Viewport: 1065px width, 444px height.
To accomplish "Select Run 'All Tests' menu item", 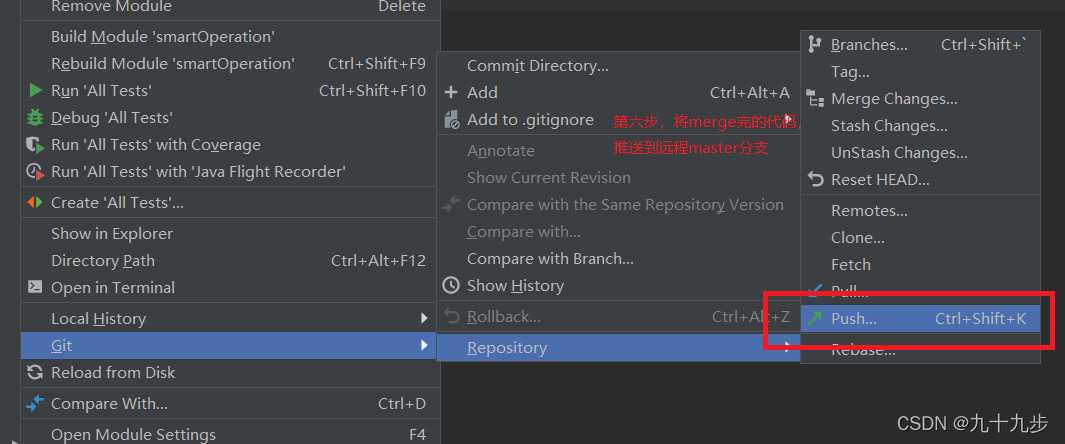I will (230, 90).
